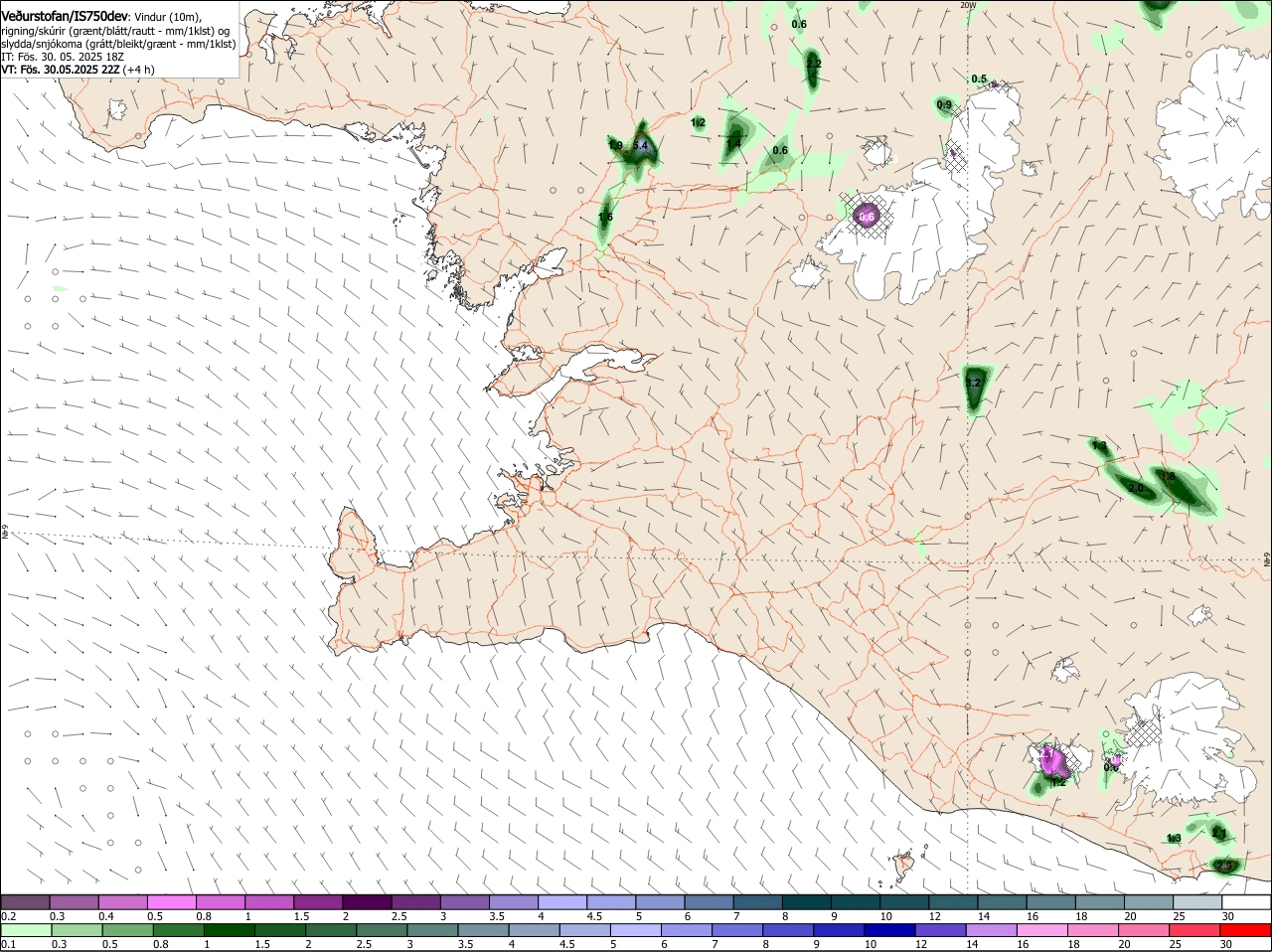Click the 2.1 precipitation value on the map
1272x952 pixels.
coord(1218,833)
